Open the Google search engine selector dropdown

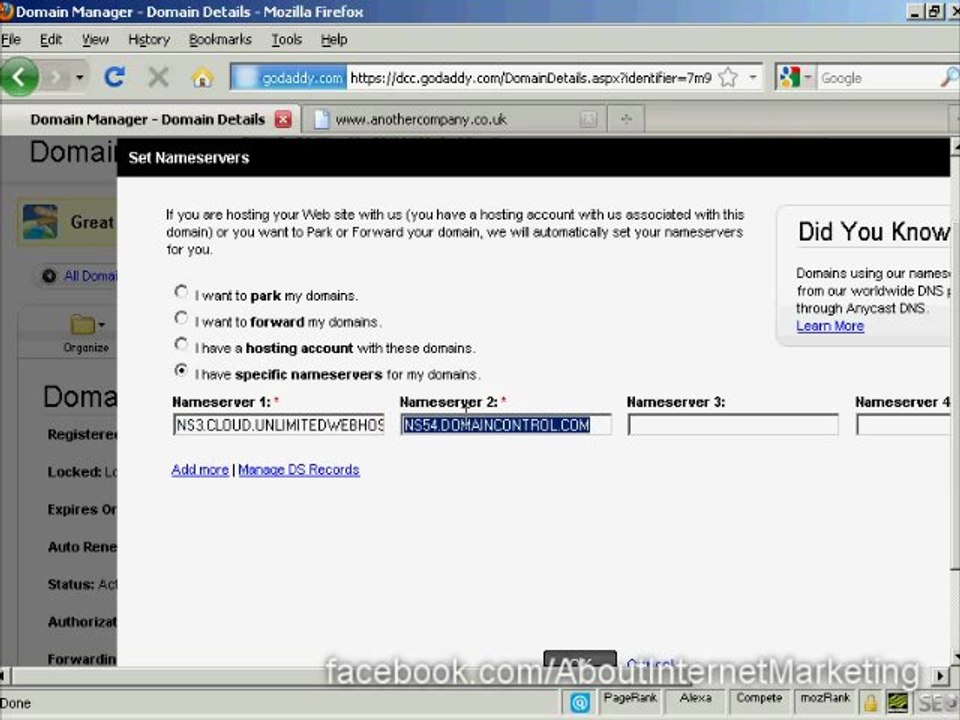coord(795,78)
